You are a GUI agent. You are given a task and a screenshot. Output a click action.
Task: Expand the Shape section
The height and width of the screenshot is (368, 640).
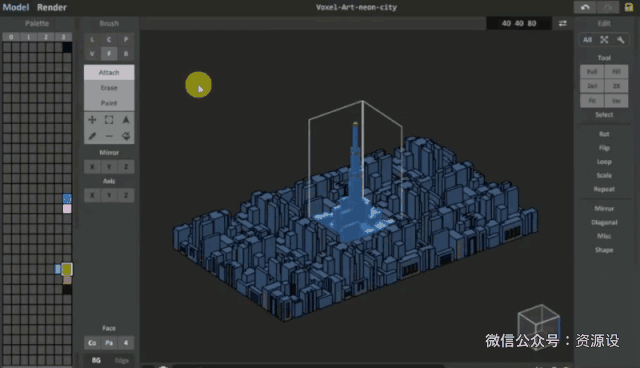(604, 250)
